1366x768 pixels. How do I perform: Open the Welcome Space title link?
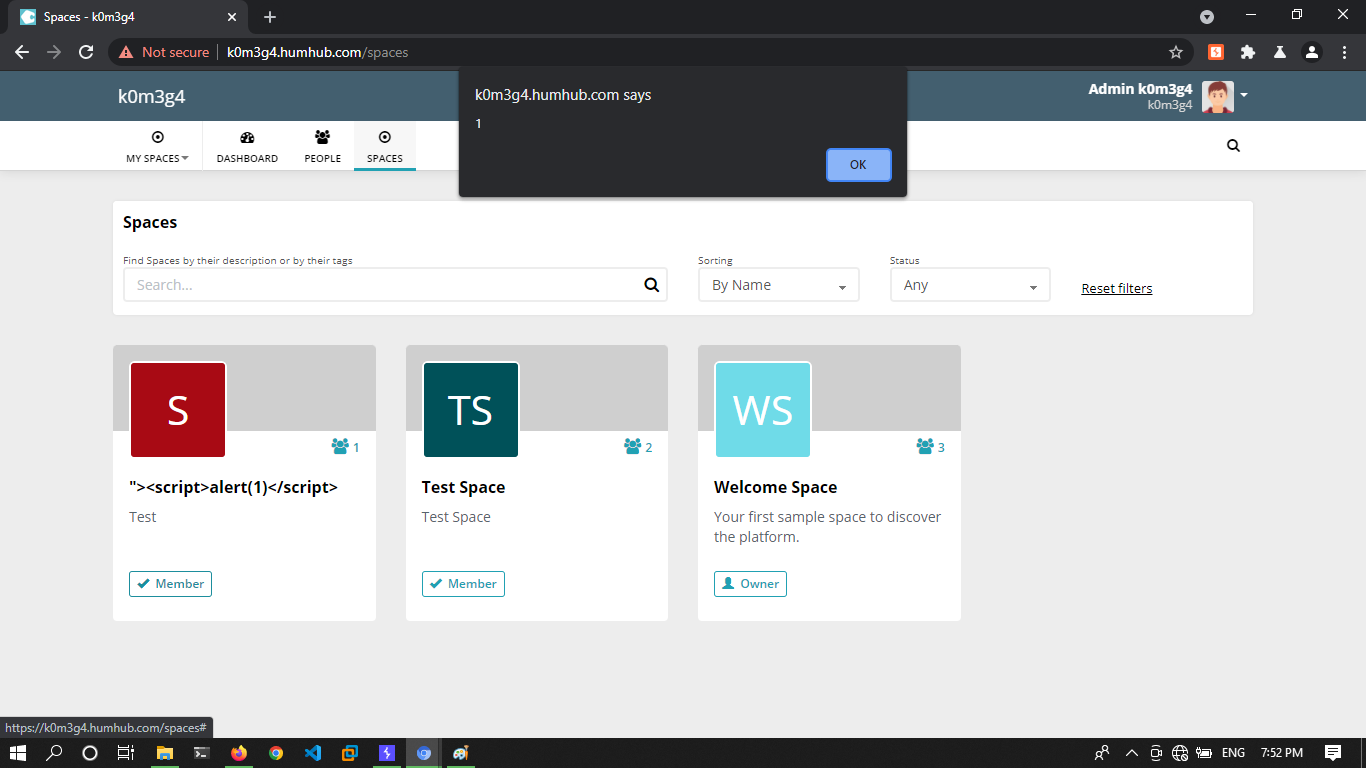coord(775,487)
